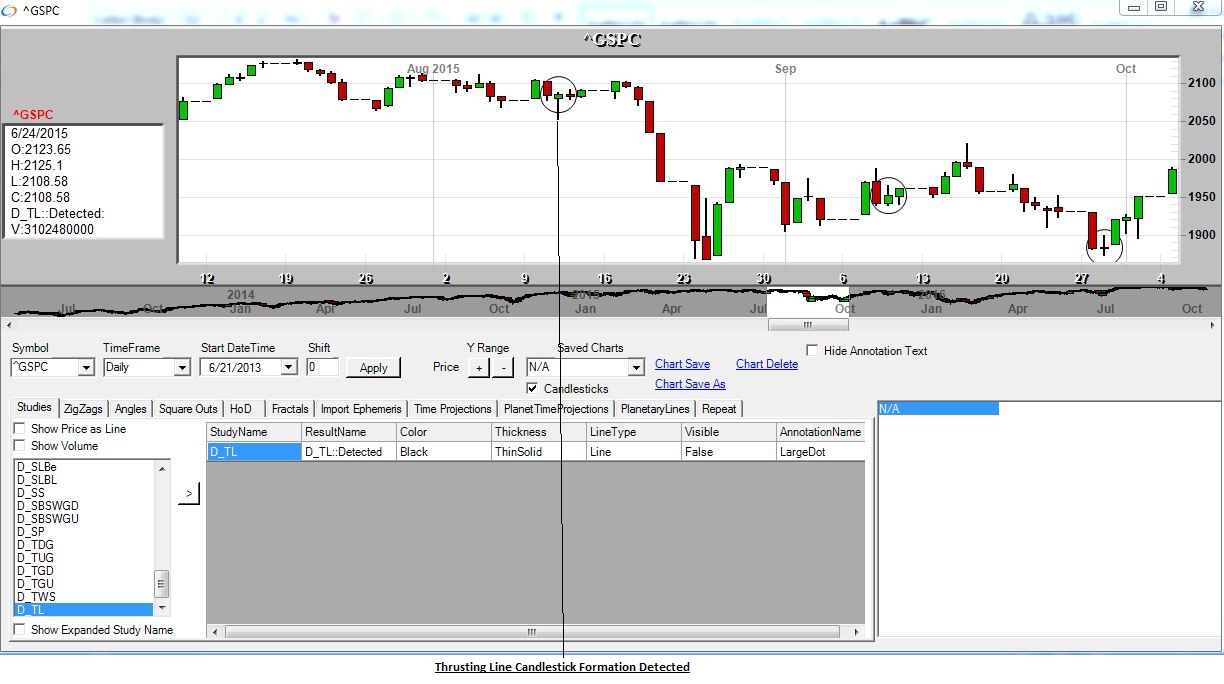Click the arrow button beside the study list

click(x=189, y=493)
